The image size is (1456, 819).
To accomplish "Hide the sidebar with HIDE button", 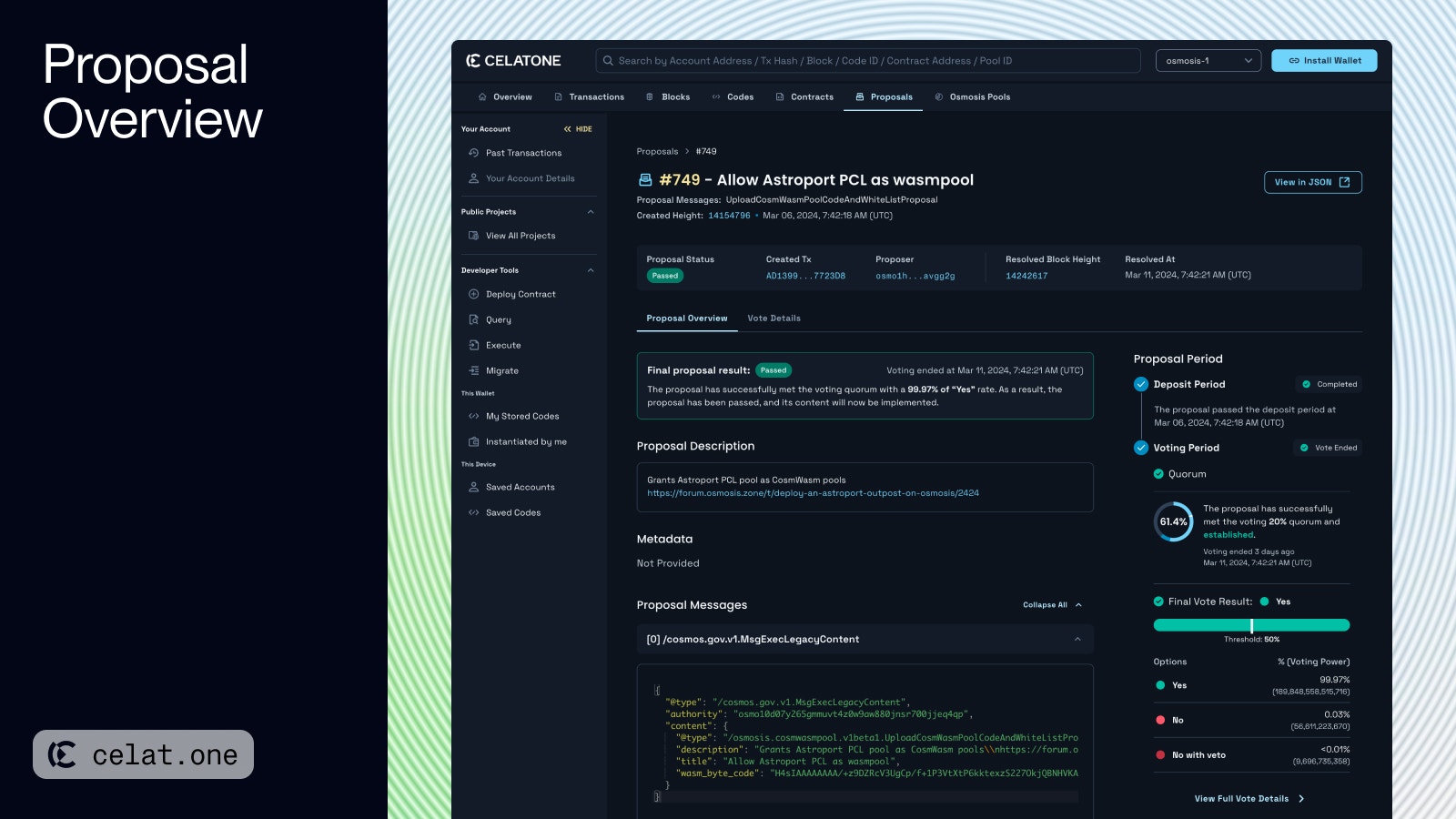I will (578, 129).
